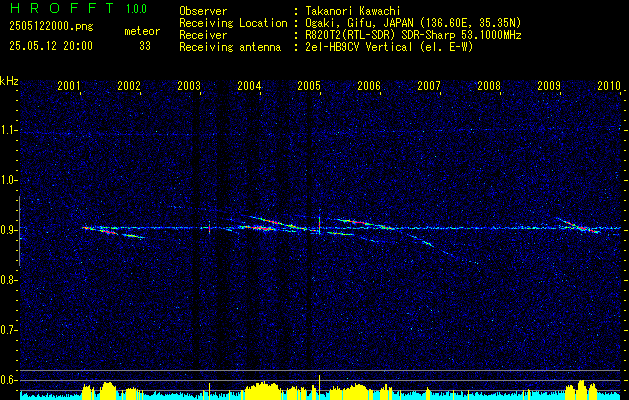Click the antenna 2el-HB9CV Vertical text
The width and height of the screenshot is (629, 400).
[390, 47]
